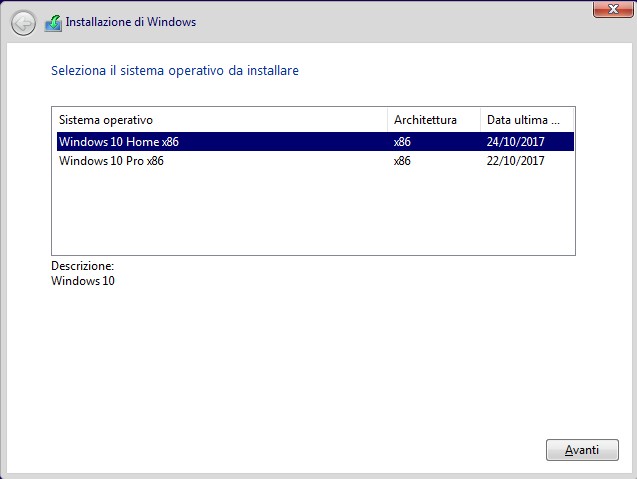This screenshot has height=479, width=637.
Task: Close the Installazione di Windows window
Action: 613,9
